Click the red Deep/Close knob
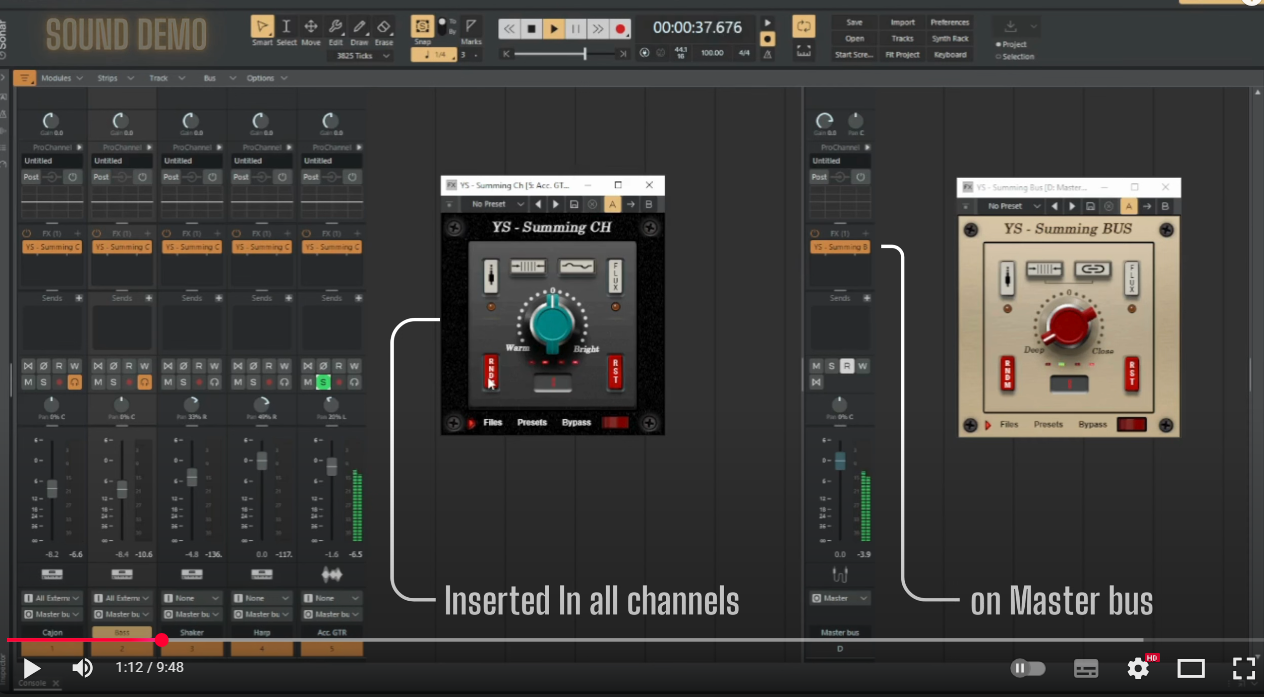The height and width of the screenshot is (697, 1264). click(1069, 326)
